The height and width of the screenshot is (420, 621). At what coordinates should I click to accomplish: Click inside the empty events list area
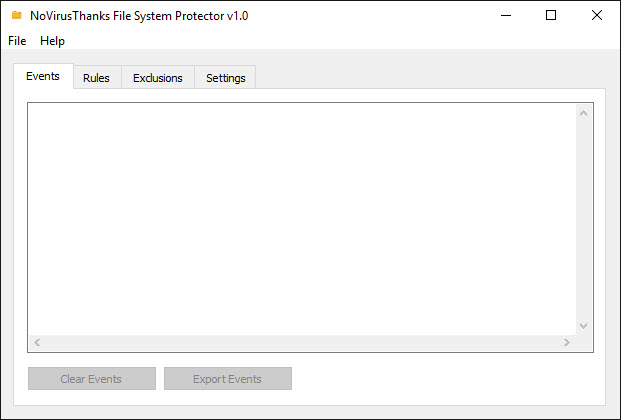tap(302, 220)
